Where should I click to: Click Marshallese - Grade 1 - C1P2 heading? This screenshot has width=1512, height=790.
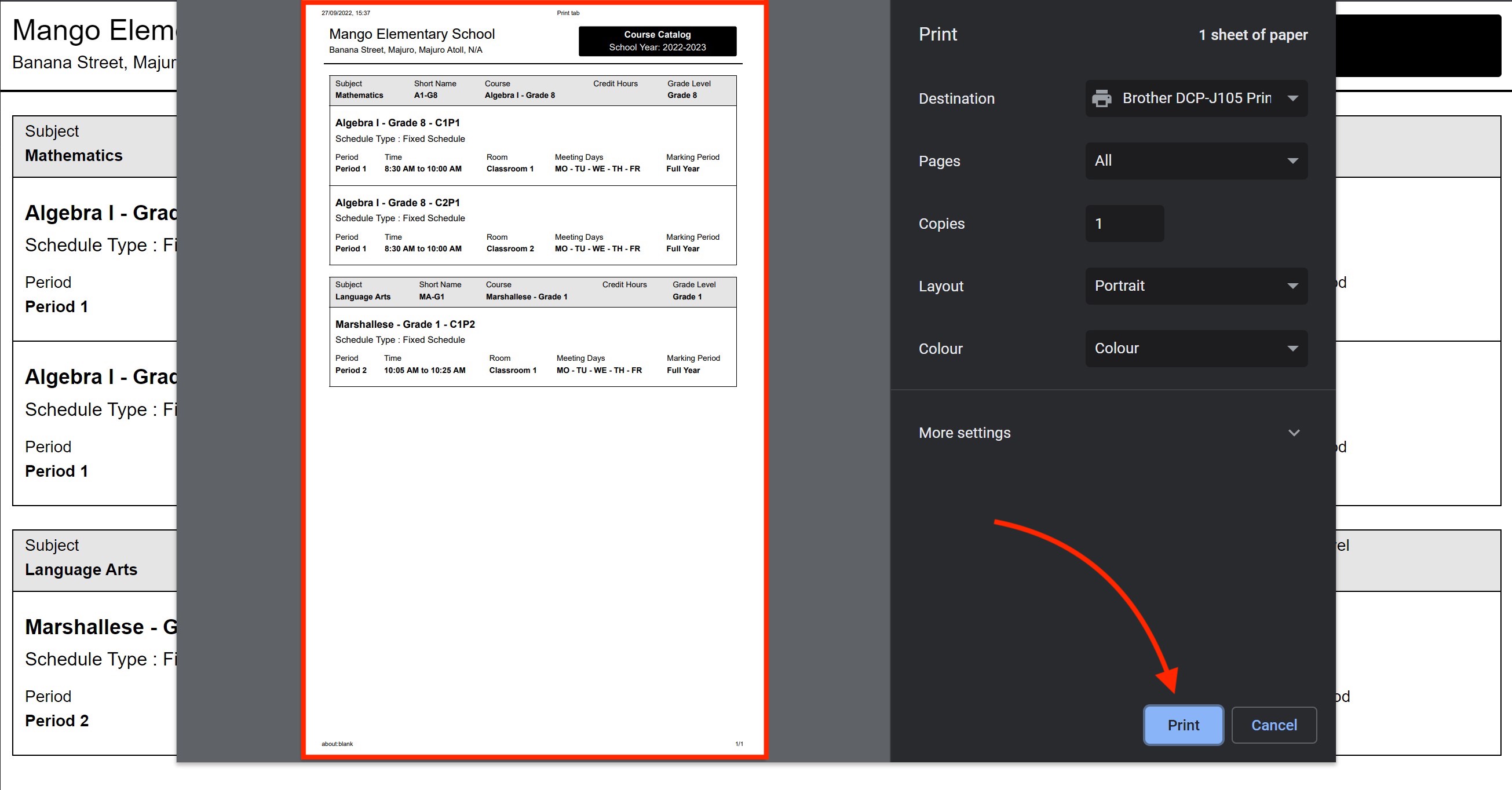[x=405, y=324]
